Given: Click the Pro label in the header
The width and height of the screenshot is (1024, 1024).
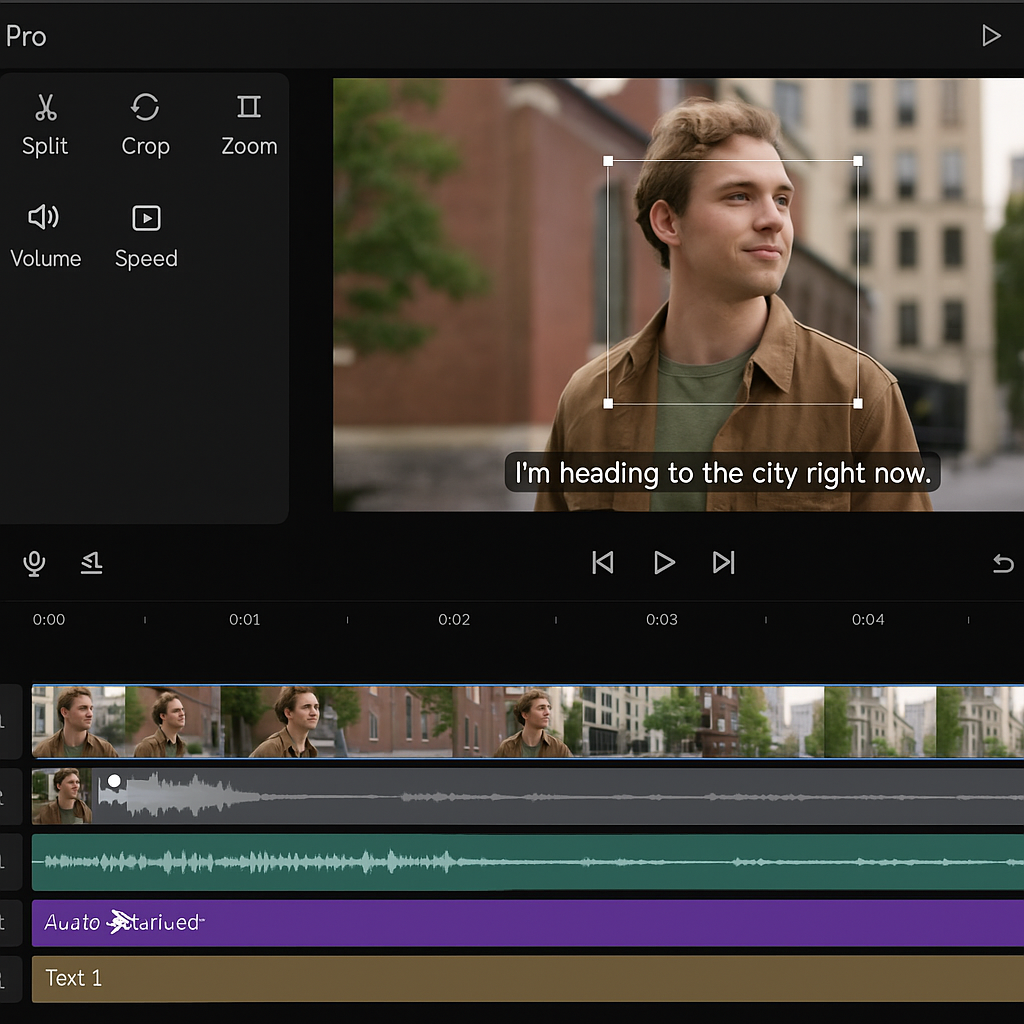Looking at the screenshot, I should pyautogui.click(x=26, y=37).
